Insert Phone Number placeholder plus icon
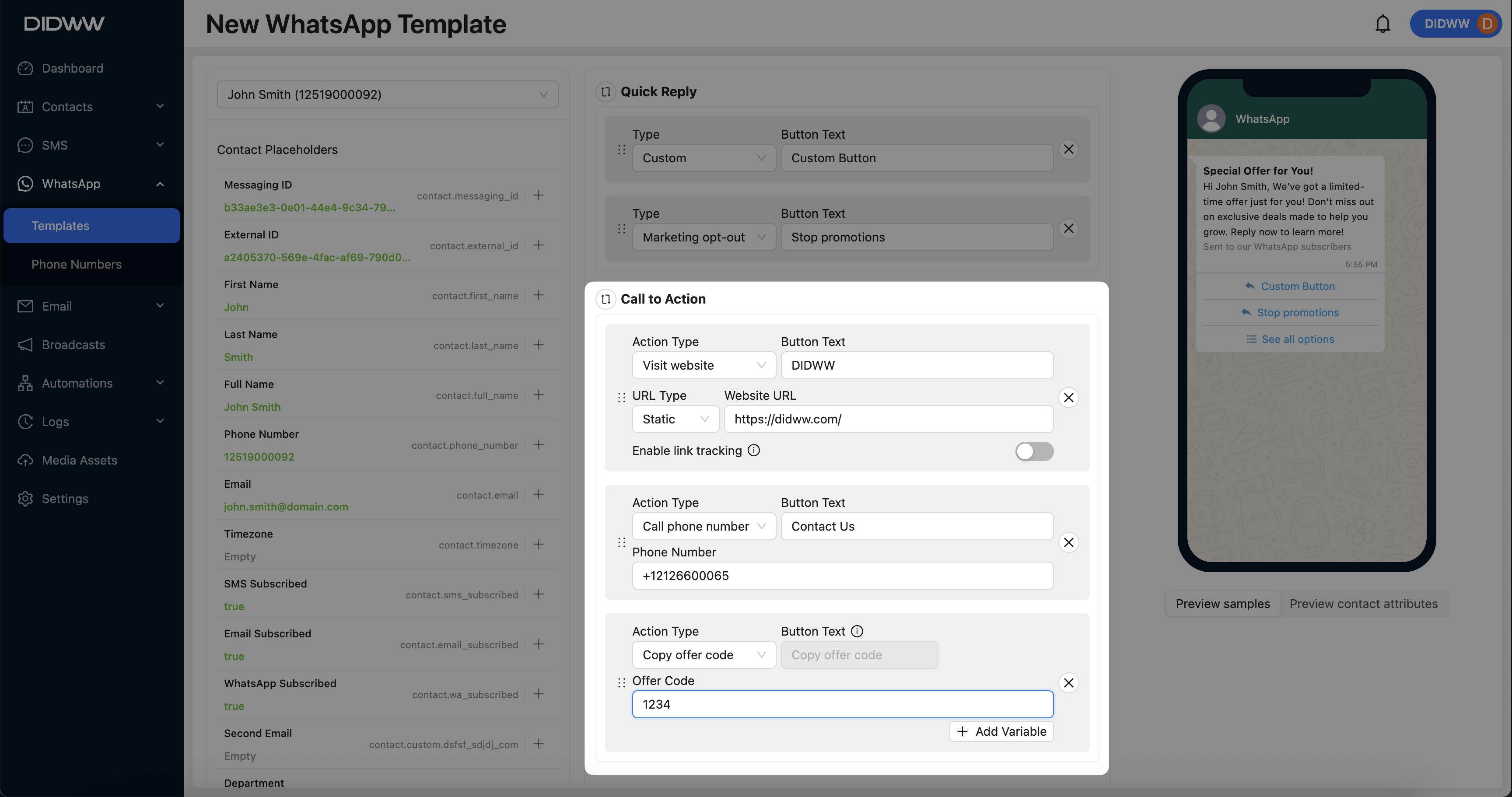 tap(538, 445)
